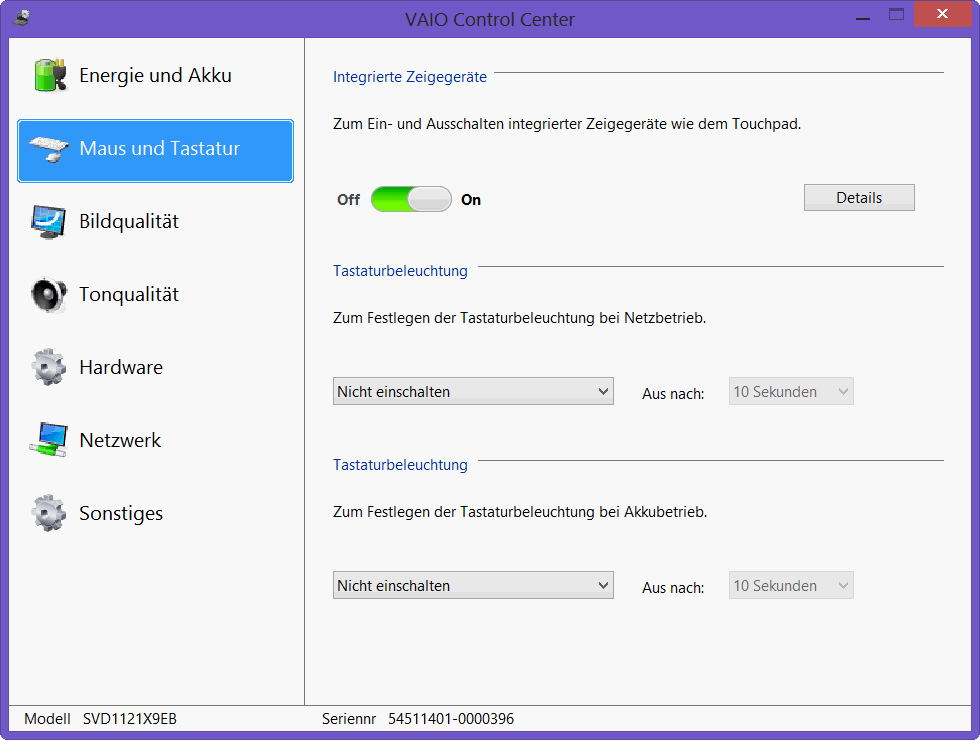
Task: Click serial number 54511401-0000396
Action: pos(451,719)
